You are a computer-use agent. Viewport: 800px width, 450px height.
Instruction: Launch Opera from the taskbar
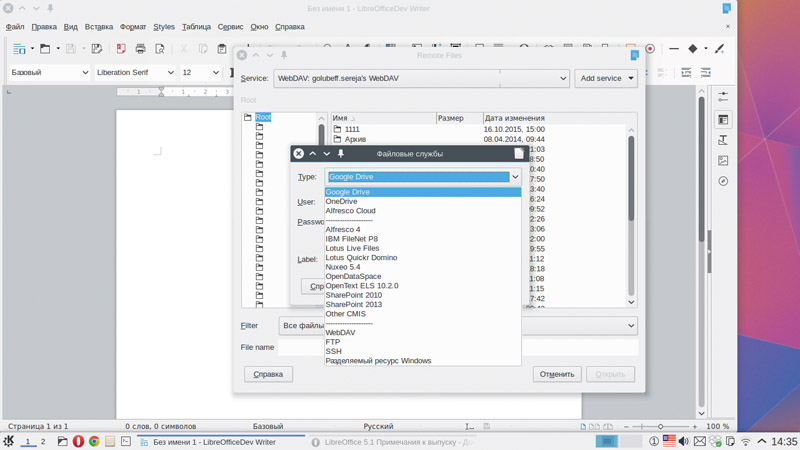pyautogui.click(x=78, y=441)
